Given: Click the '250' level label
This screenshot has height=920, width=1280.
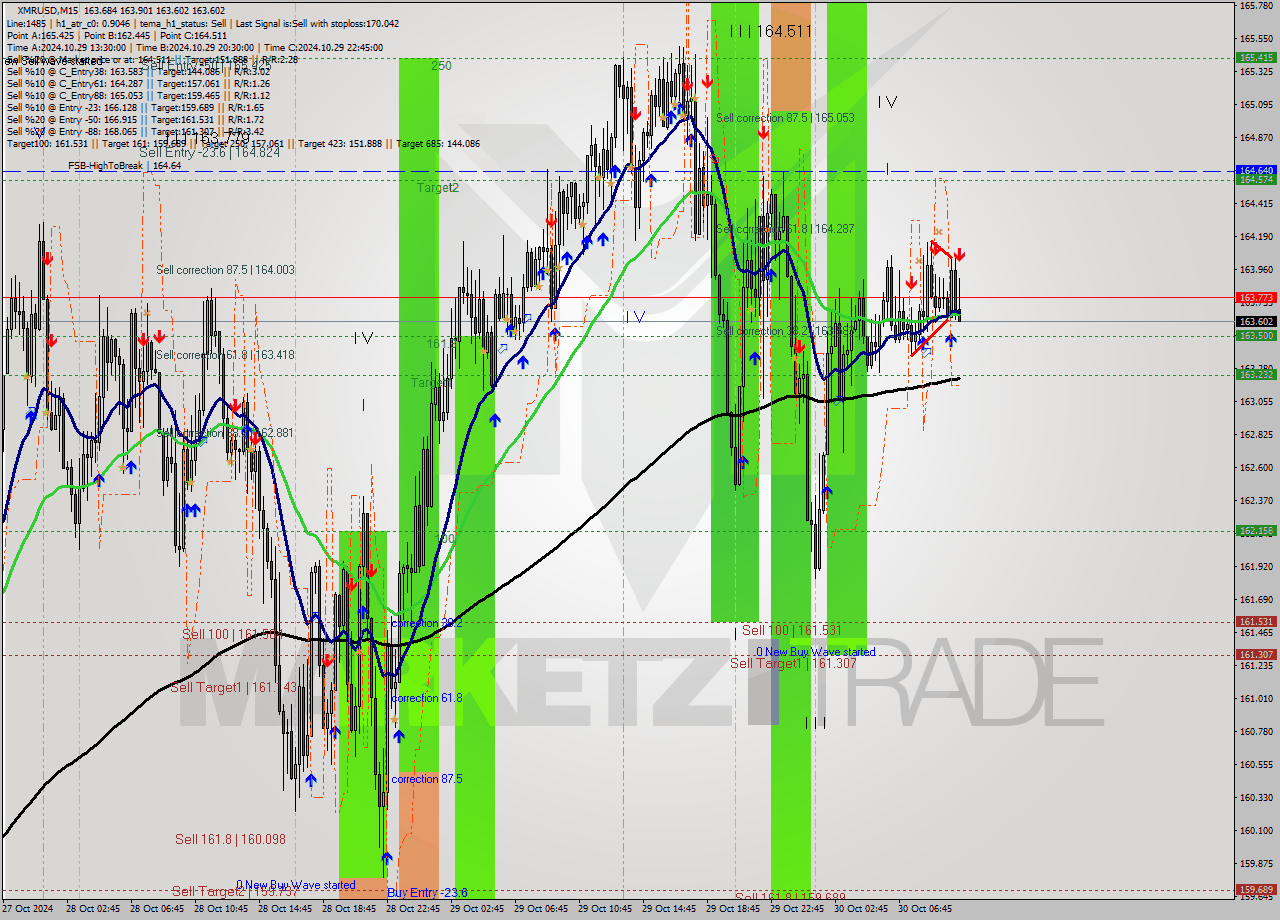Looking at the screenshot, I should (441, 66).
